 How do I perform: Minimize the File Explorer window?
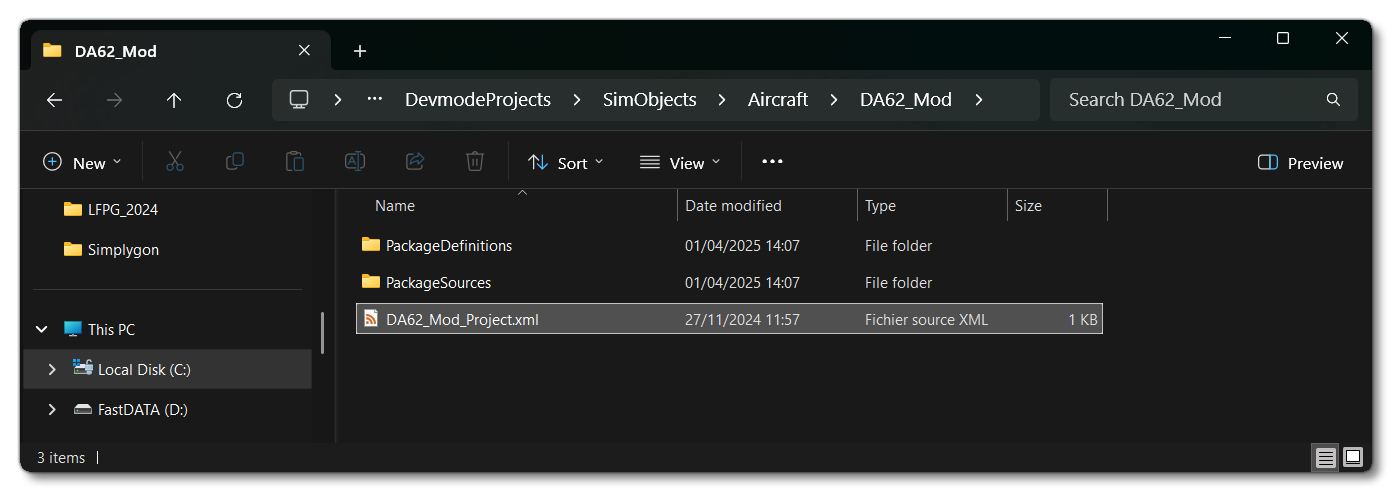[1224, 38]
